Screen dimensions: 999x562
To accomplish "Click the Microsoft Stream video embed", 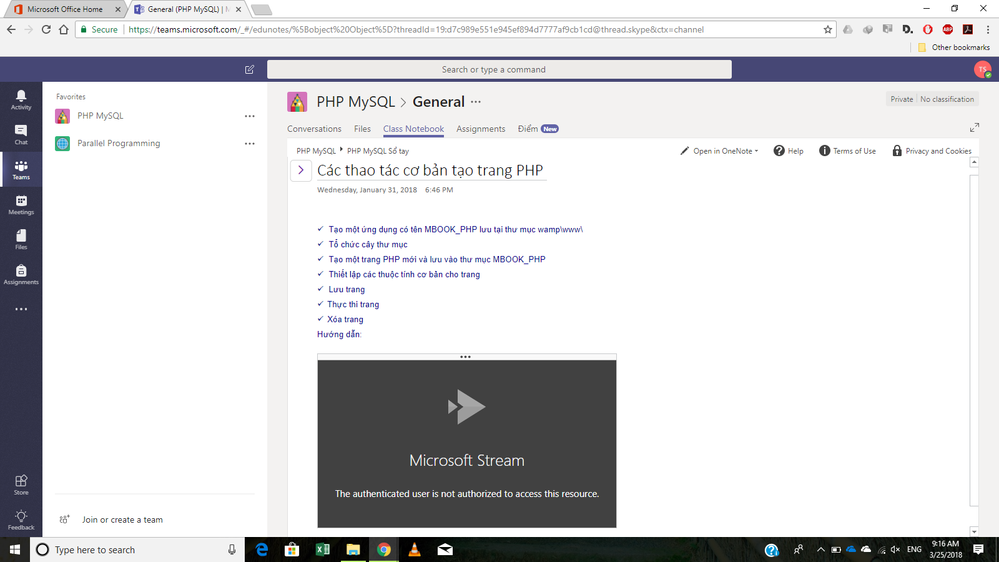I will click(466, 443).
